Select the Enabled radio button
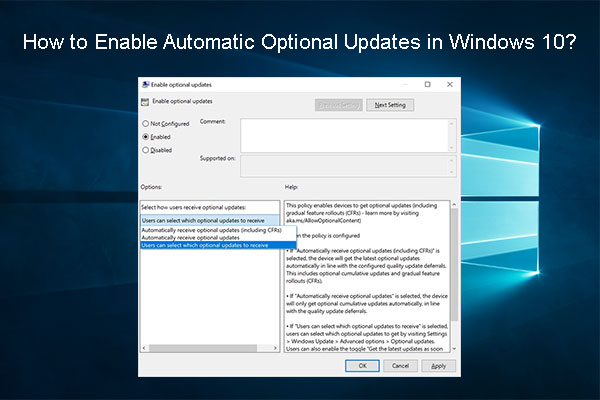Image resolution: width=600 pixels, height=400 pixels. [145, 137]
